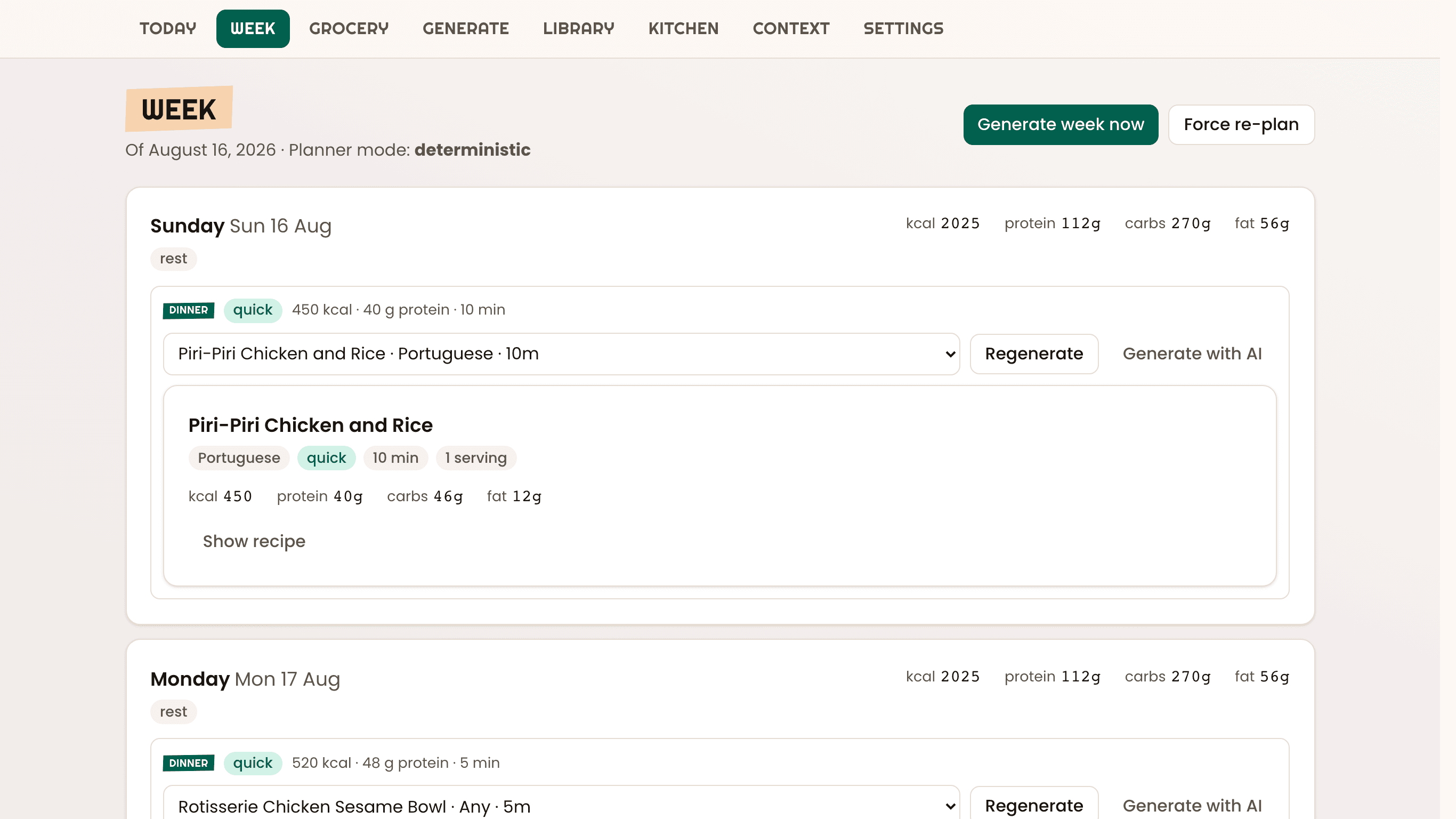
Task: Click the recipe card's carbs 46g value
Action: tap(425, 496)
